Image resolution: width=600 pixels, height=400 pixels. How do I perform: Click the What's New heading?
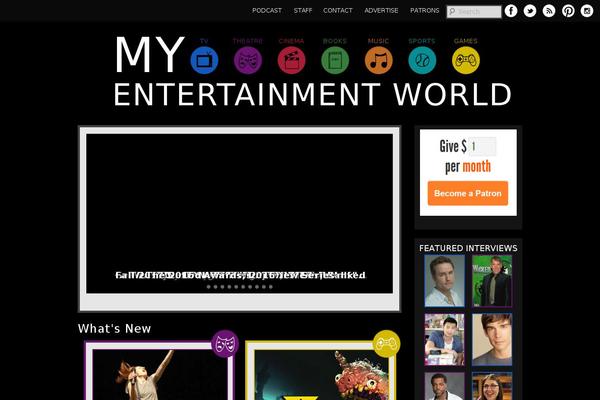(114, 328)
